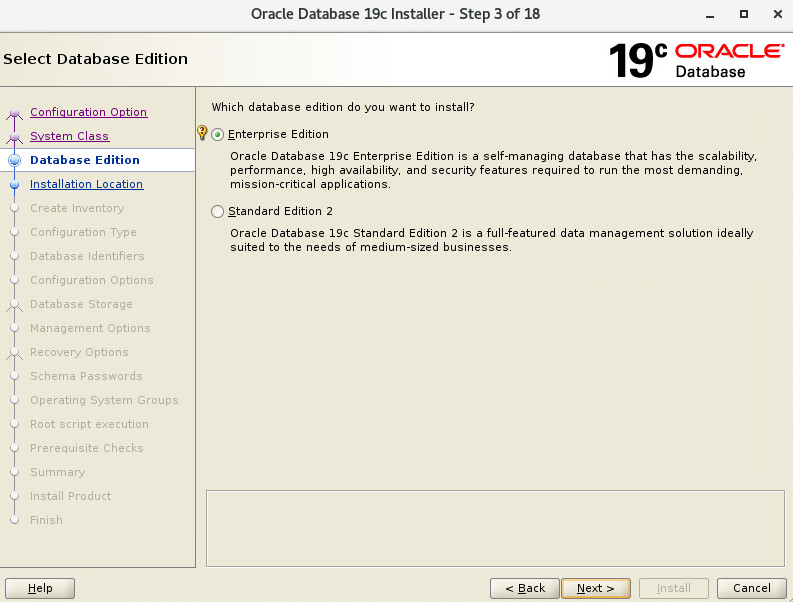Click the Database Edition current step marker
This screenshot has height=602, width=793.
pos(15,160)
